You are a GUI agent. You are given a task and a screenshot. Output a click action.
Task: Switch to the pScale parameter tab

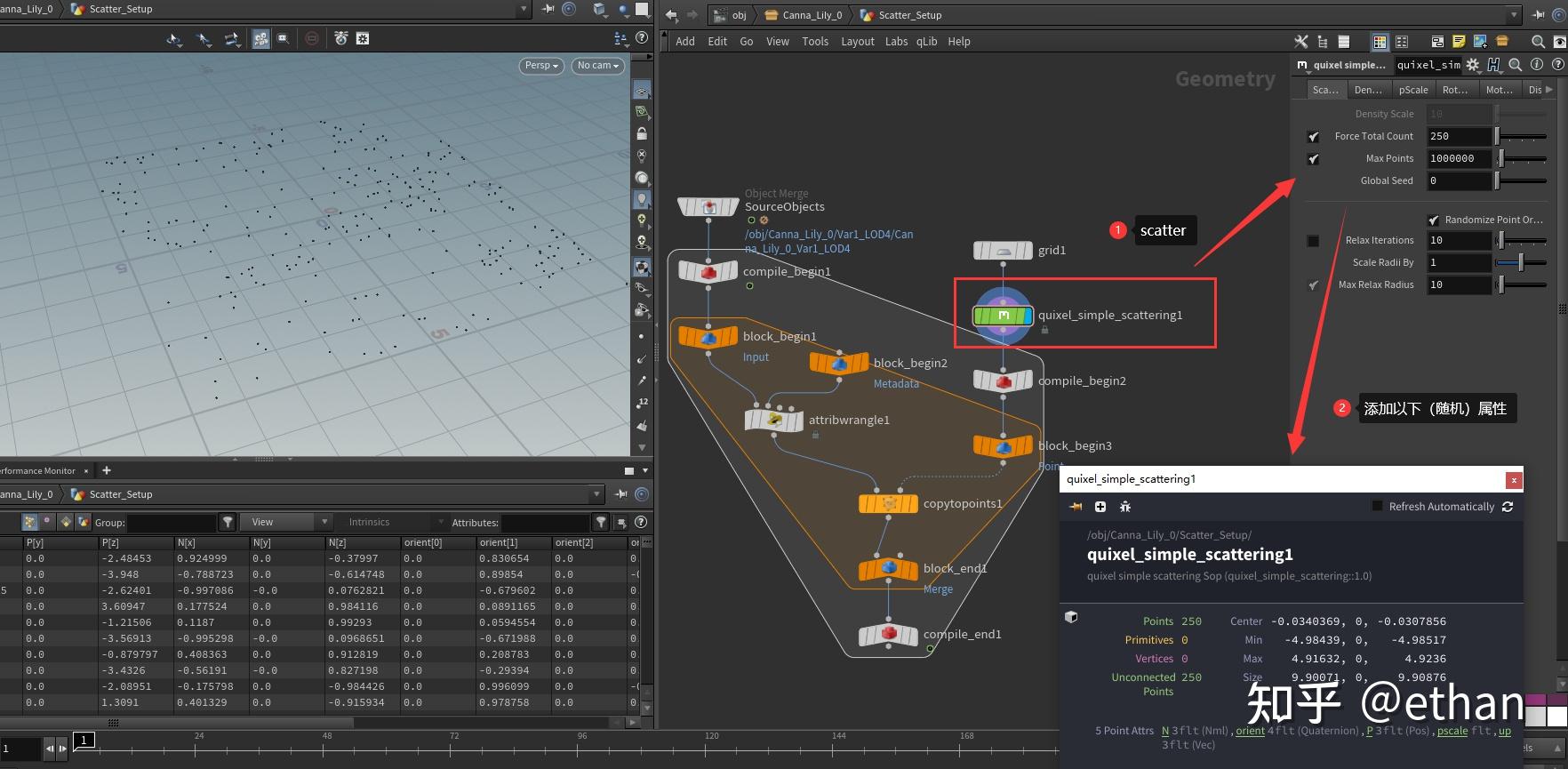click(x=1412, y=90)
